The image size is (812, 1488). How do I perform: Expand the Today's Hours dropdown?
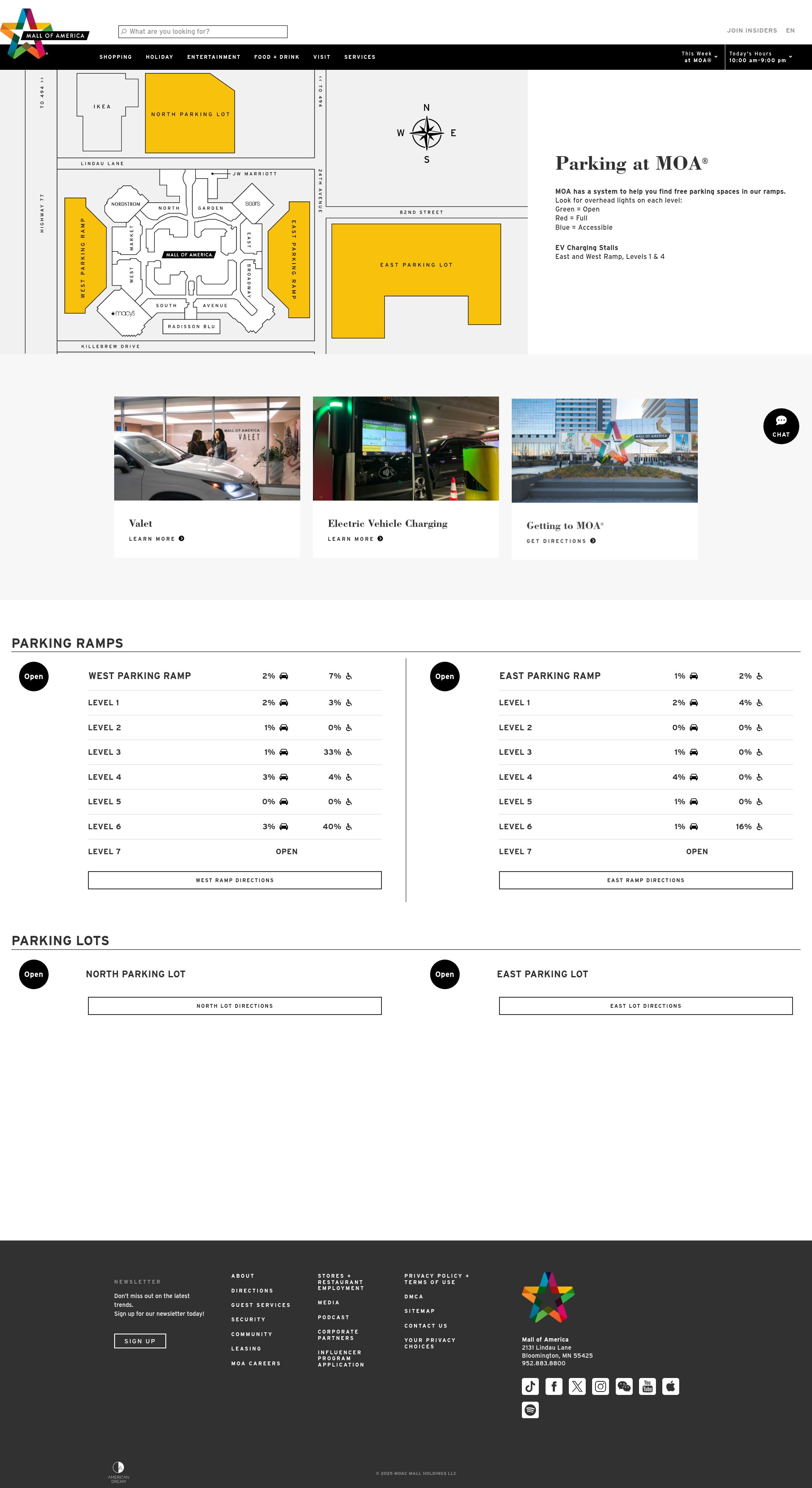pyautogui.click(x=760, y=57)
